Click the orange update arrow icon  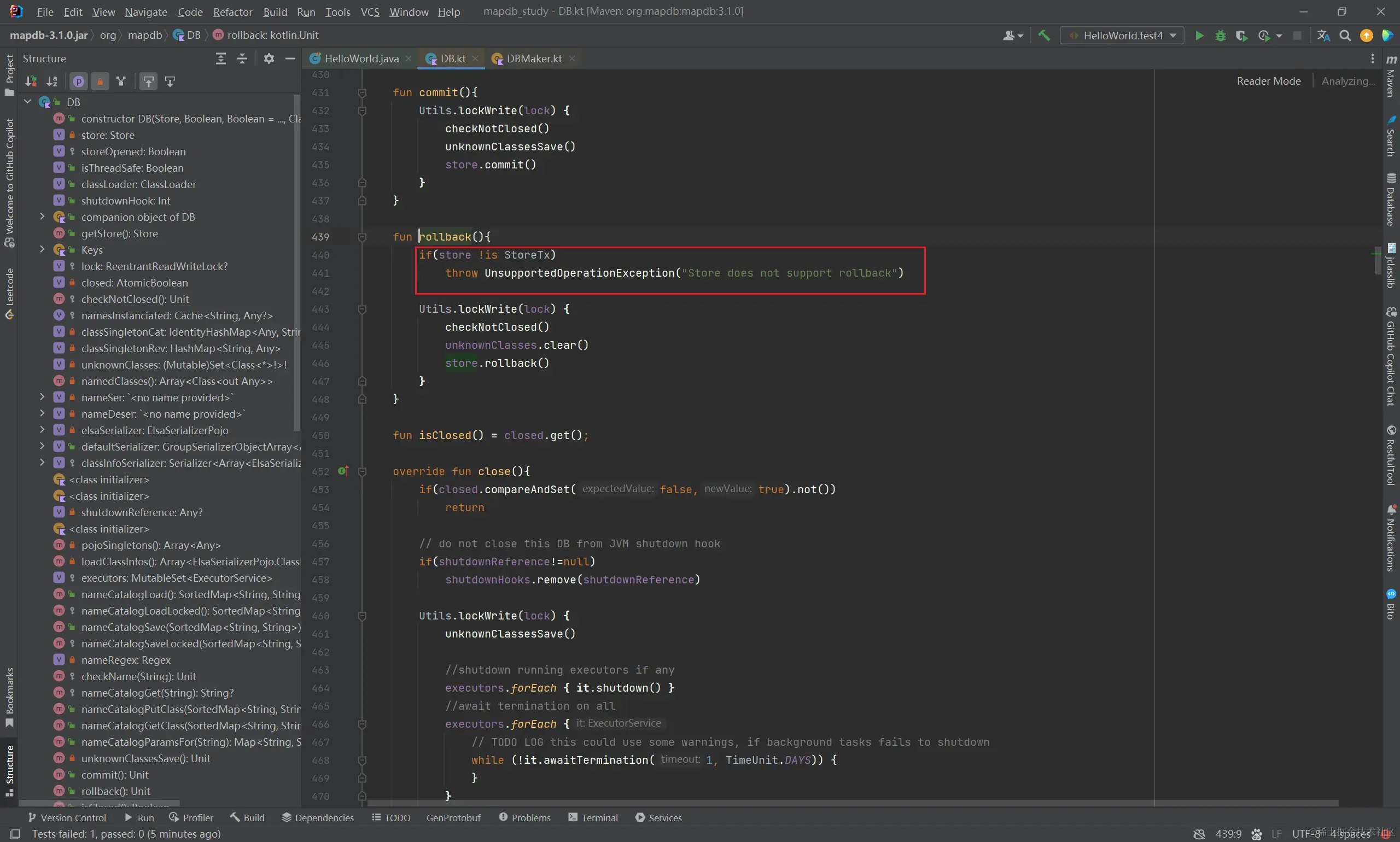pyautogui.click(x=1366, y=36)
